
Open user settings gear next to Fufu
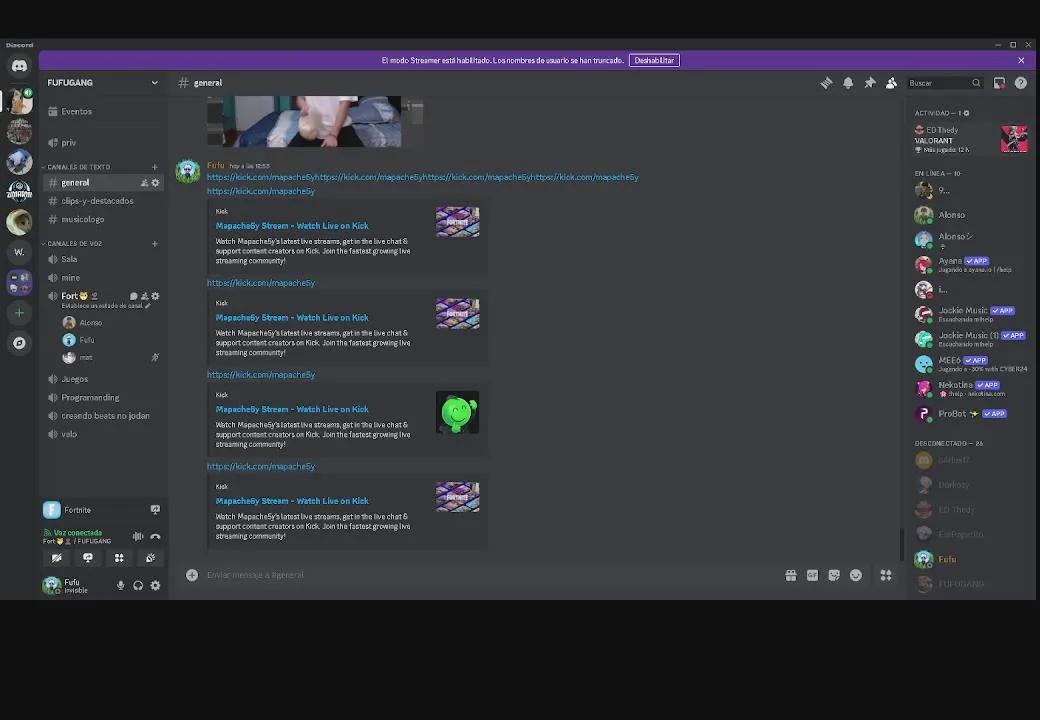[155, 586]
